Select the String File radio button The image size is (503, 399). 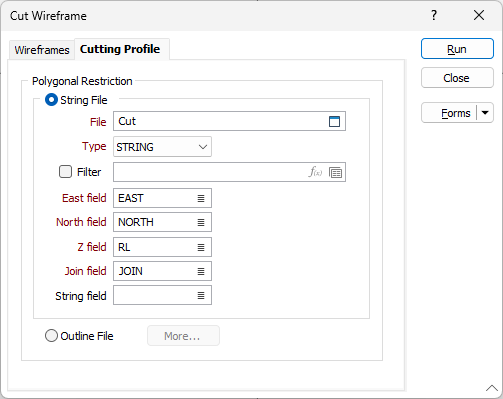[51, 100]
